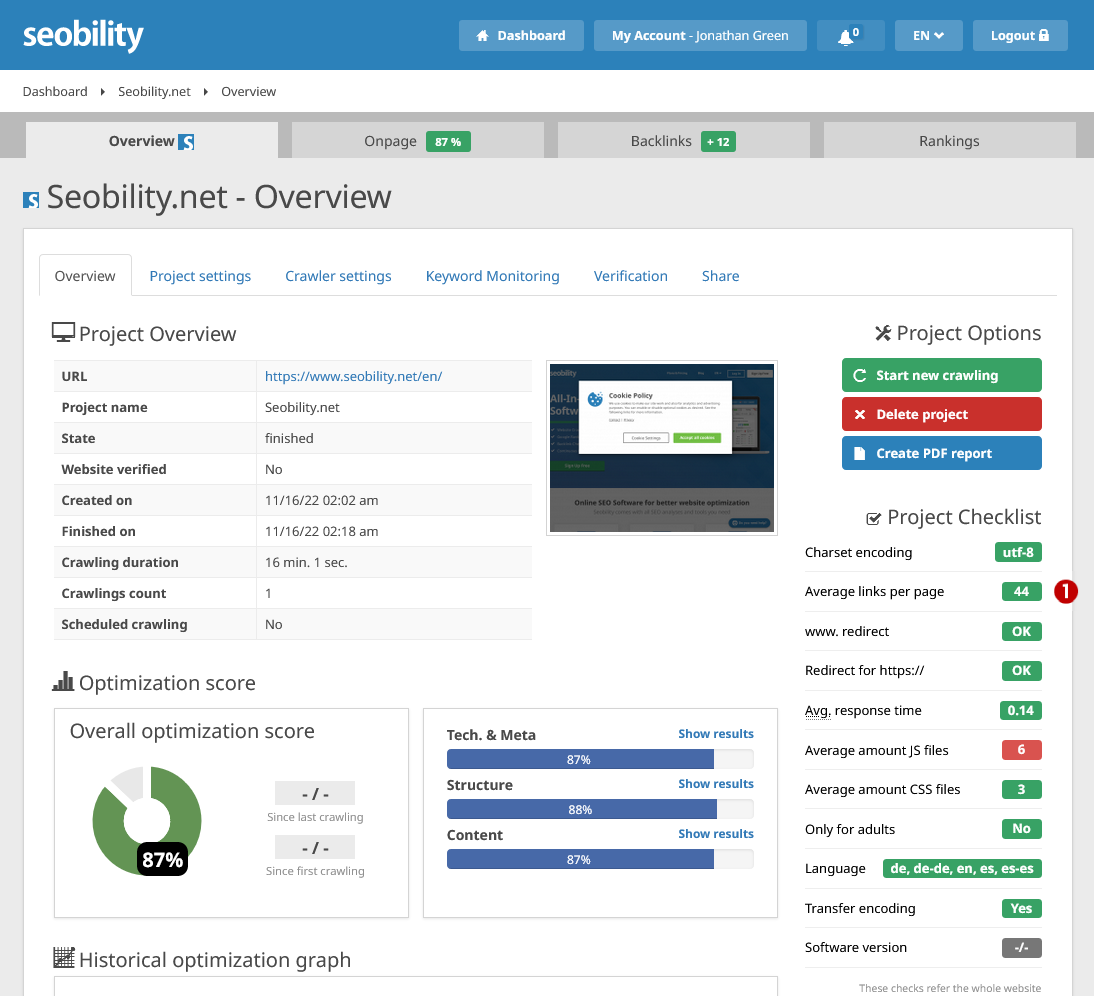This screenshot has width=1094, height=996.
Task: Click the -/- Software version badge
Action: click(1021, 947)
